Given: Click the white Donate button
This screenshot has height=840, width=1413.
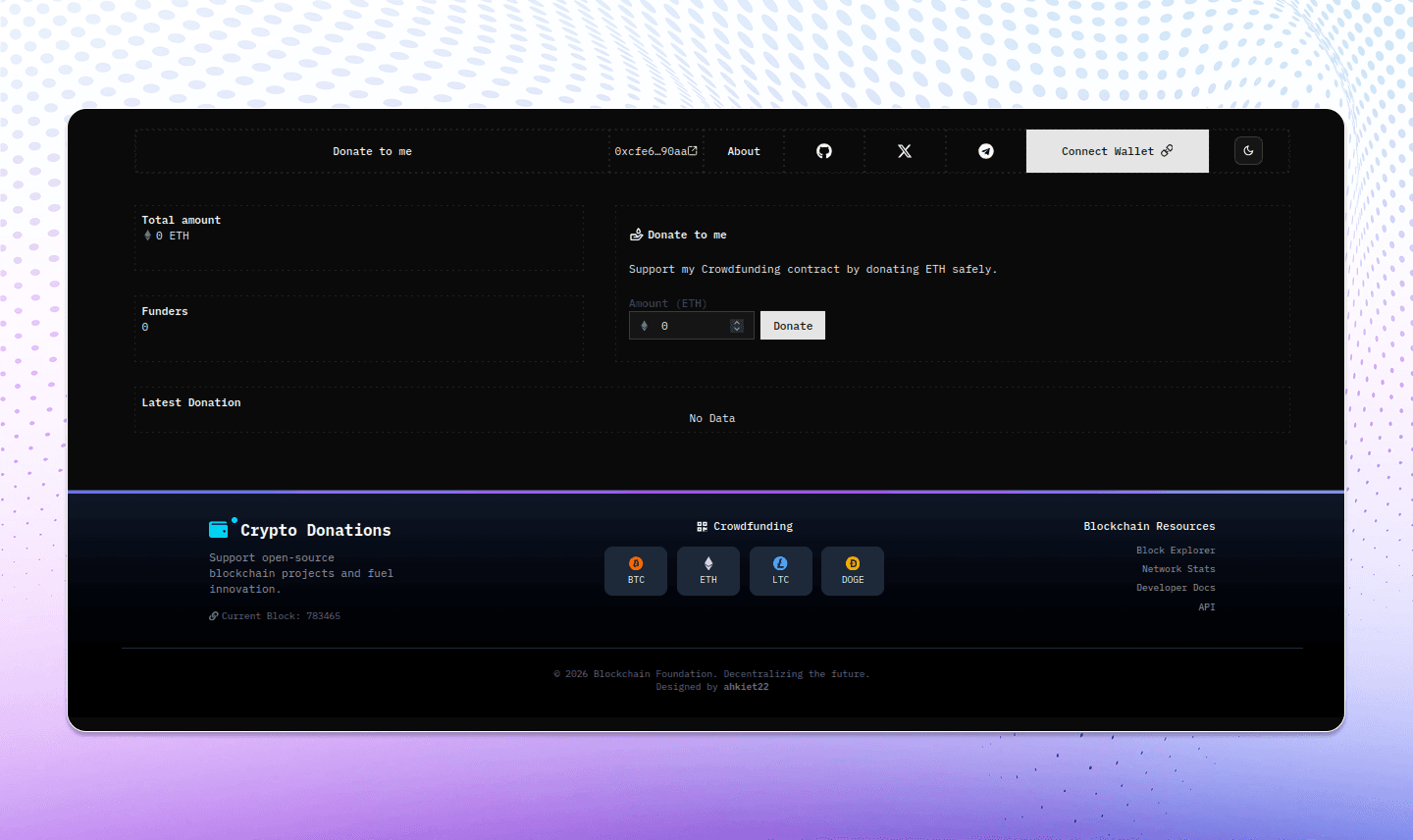Looking at the screenshot, I should pos(793,326).
